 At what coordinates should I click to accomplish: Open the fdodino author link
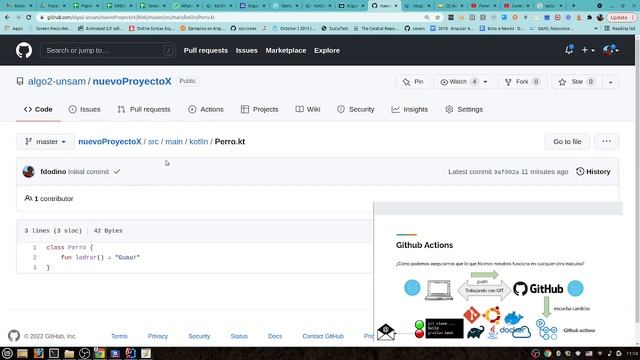click(x=53, y=172)
